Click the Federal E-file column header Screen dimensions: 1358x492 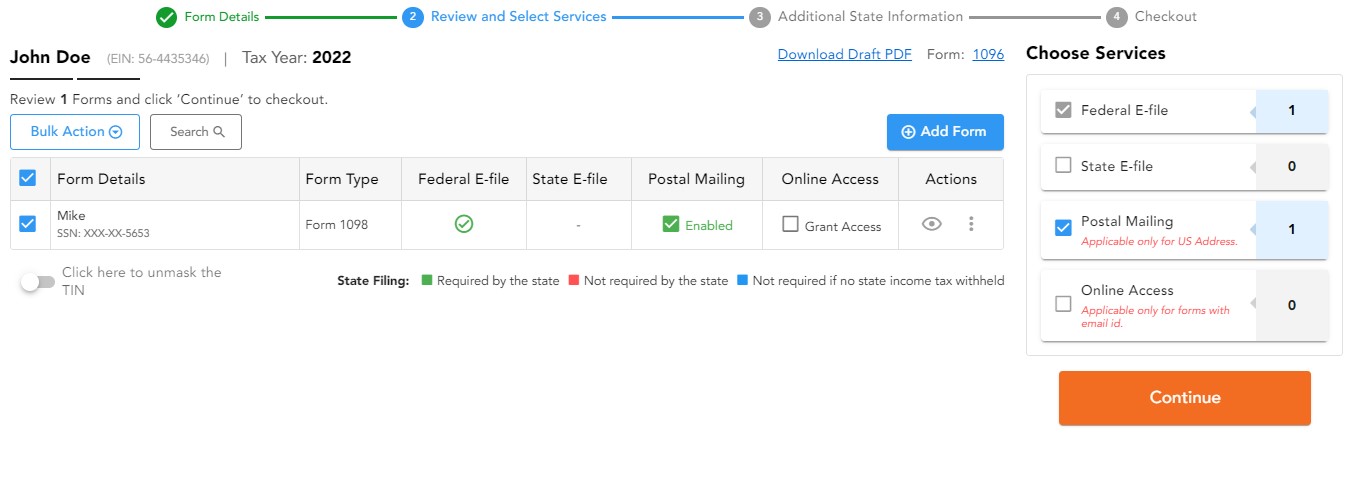point(464,179)
